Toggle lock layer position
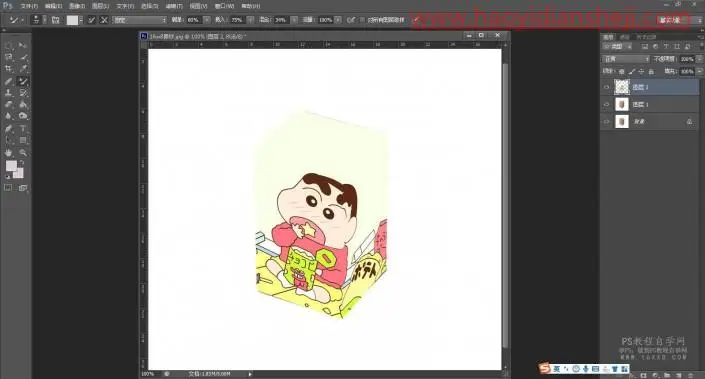Image resolution: width=705 pixels, height=379 pixels. click(641, 71)
